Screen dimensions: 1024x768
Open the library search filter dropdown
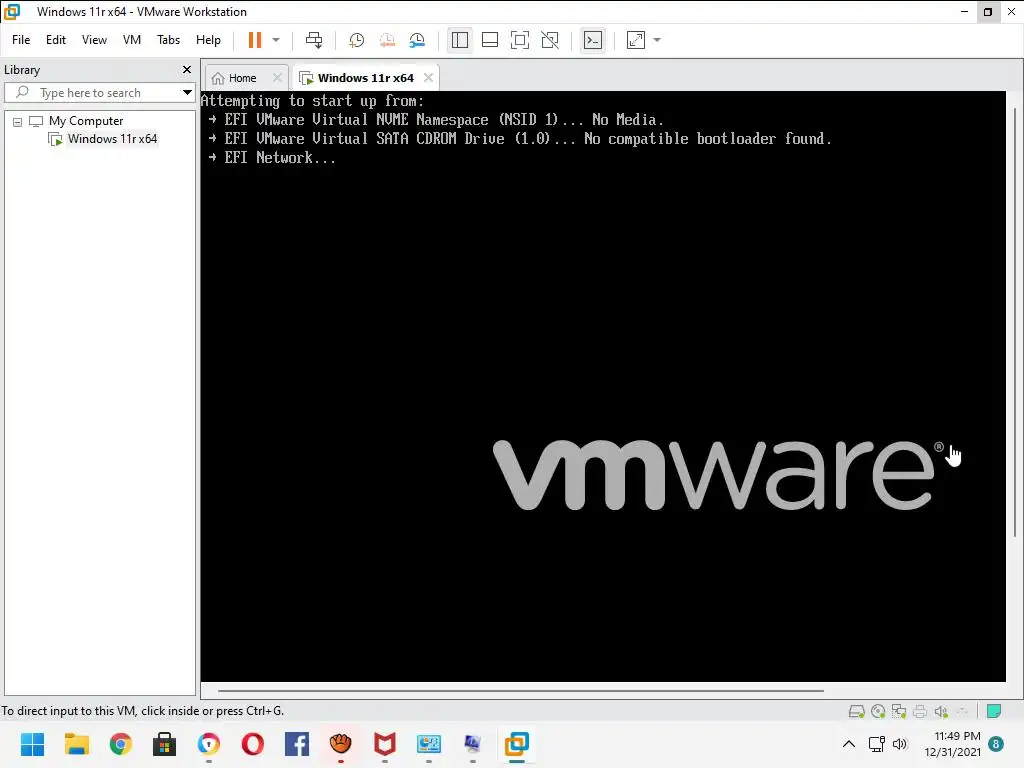tap(187, 93)
